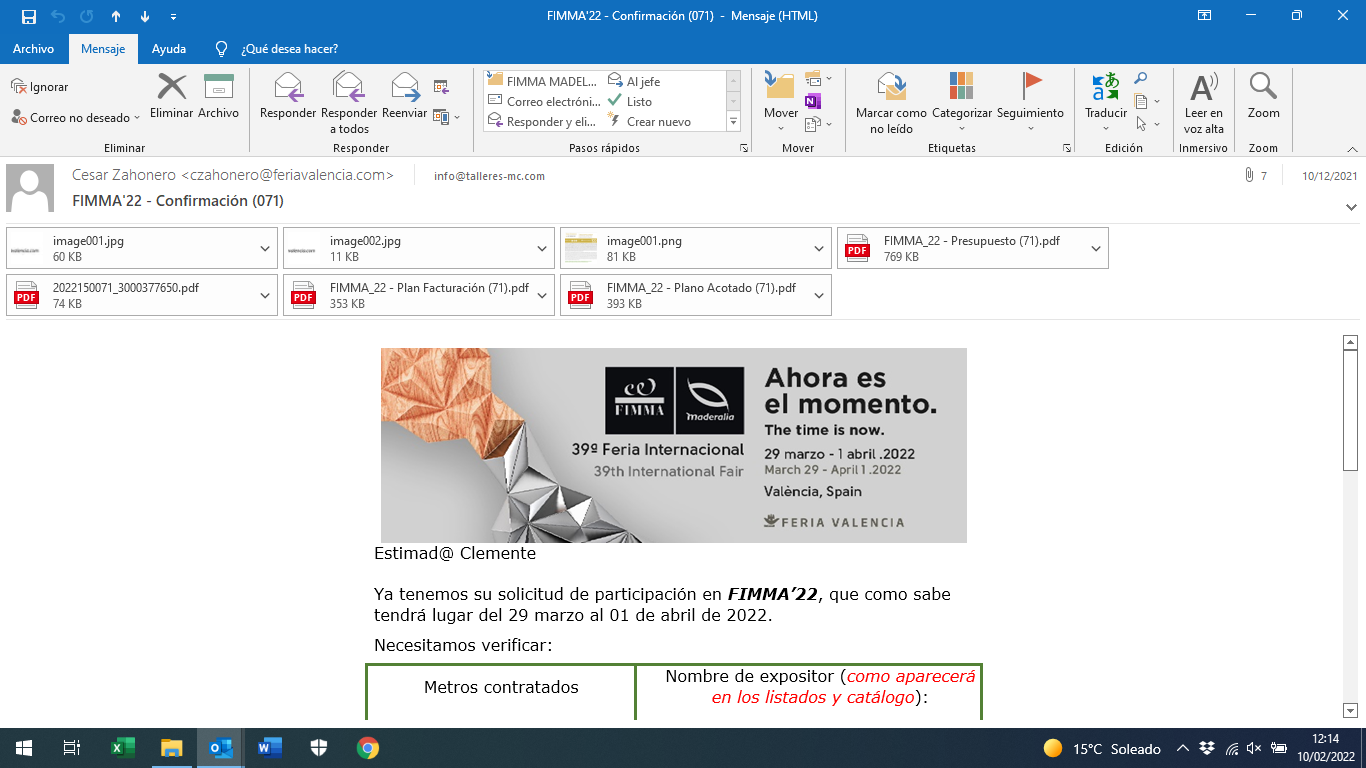
Task: Expand the Pasos rápidos gallery
Action: click(734, 121)
